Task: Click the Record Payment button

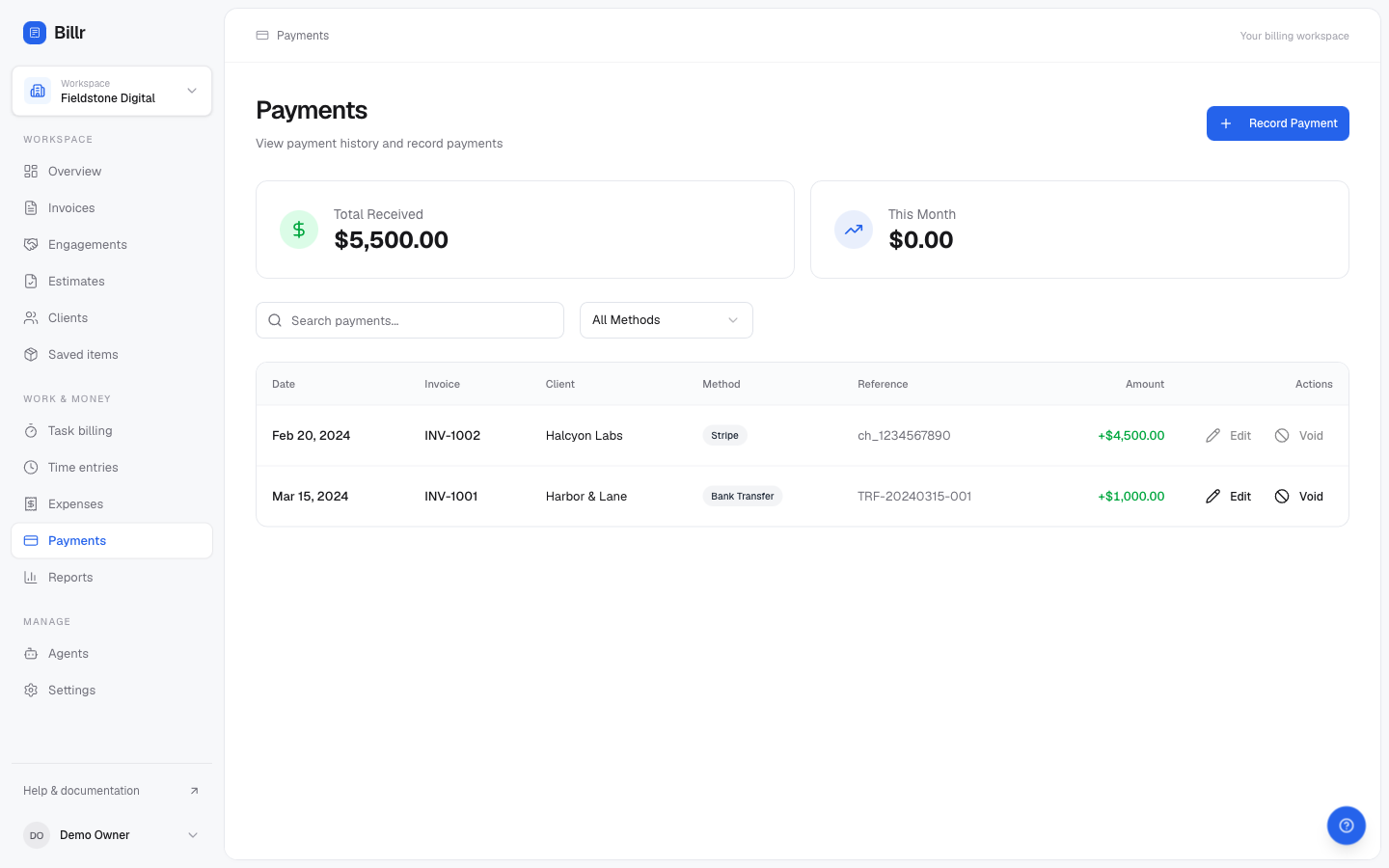Action: click(x=1278, y=123)
